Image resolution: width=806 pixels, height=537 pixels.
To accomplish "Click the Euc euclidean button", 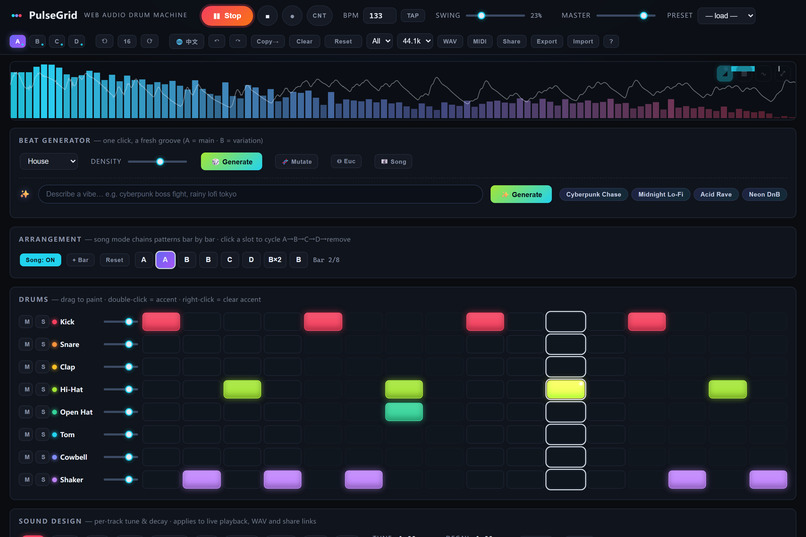I will click(x=346, y=161).
